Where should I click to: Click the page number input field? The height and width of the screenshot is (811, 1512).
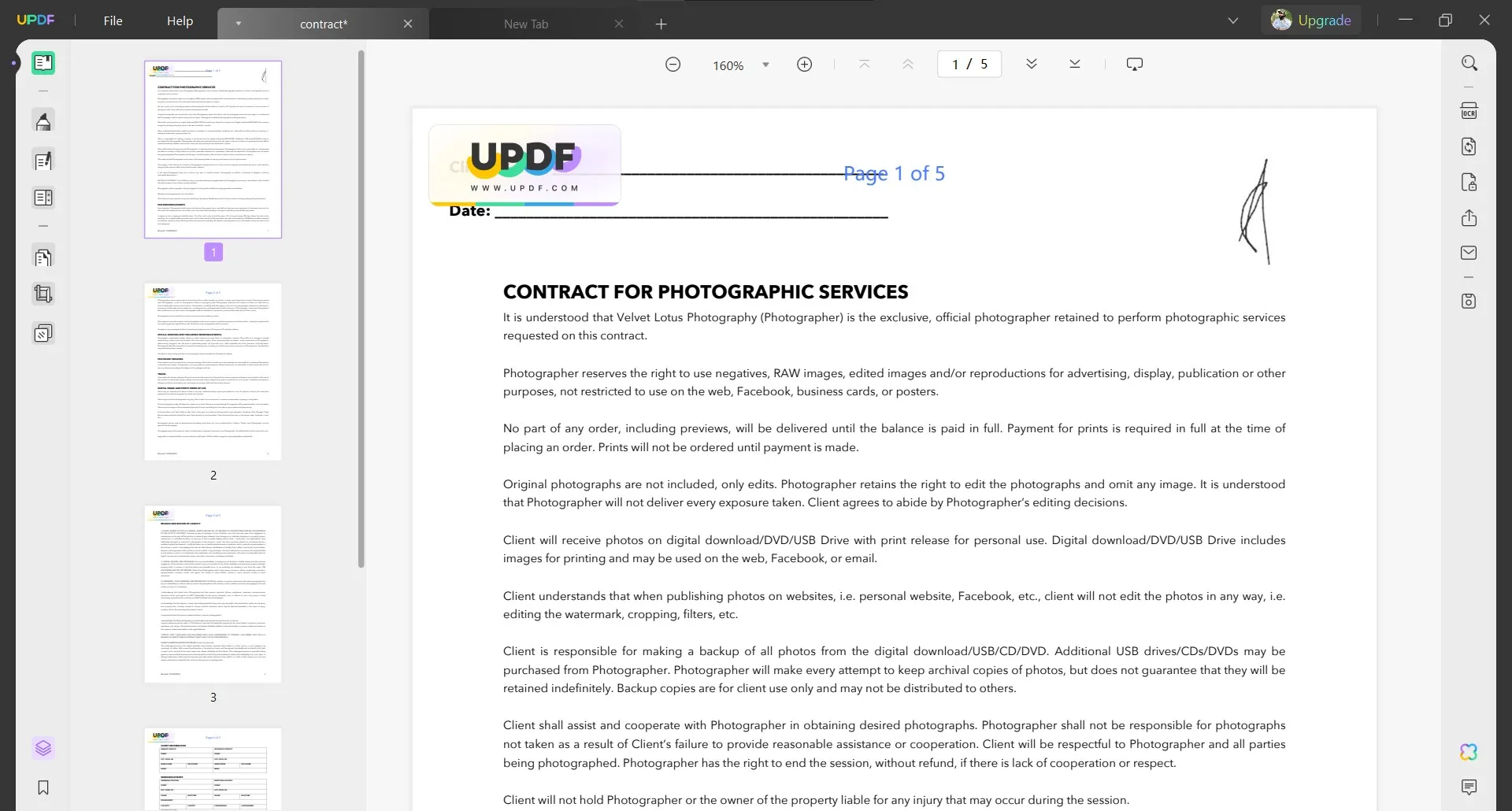tap(969, 65)
